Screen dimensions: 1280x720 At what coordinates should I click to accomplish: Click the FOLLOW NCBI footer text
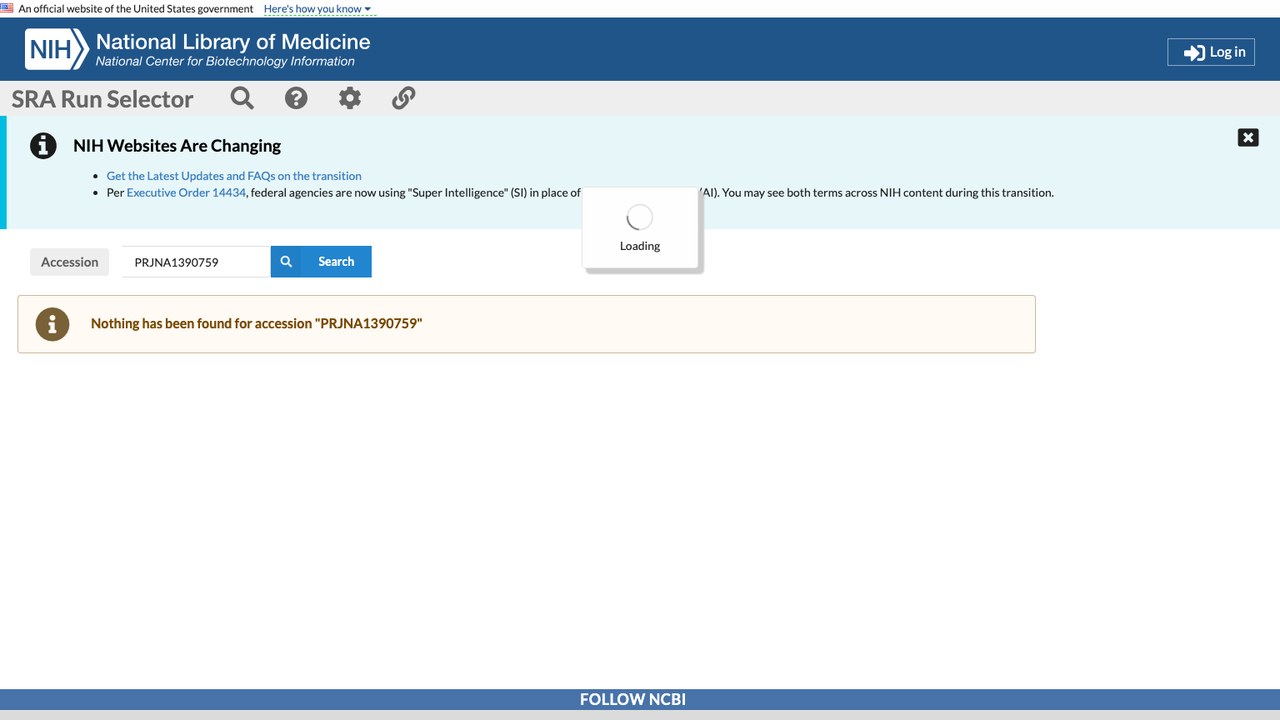coord(633,700)
